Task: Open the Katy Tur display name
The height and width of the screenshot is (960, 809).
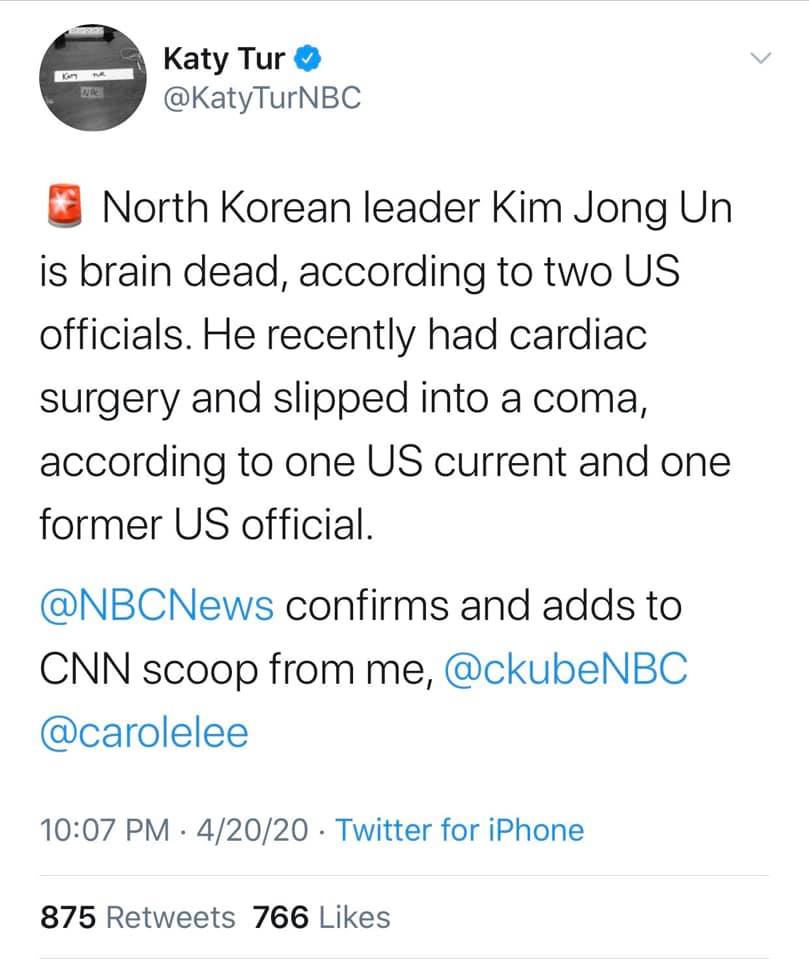Action: pyautogui.click(x=224, y=59)
